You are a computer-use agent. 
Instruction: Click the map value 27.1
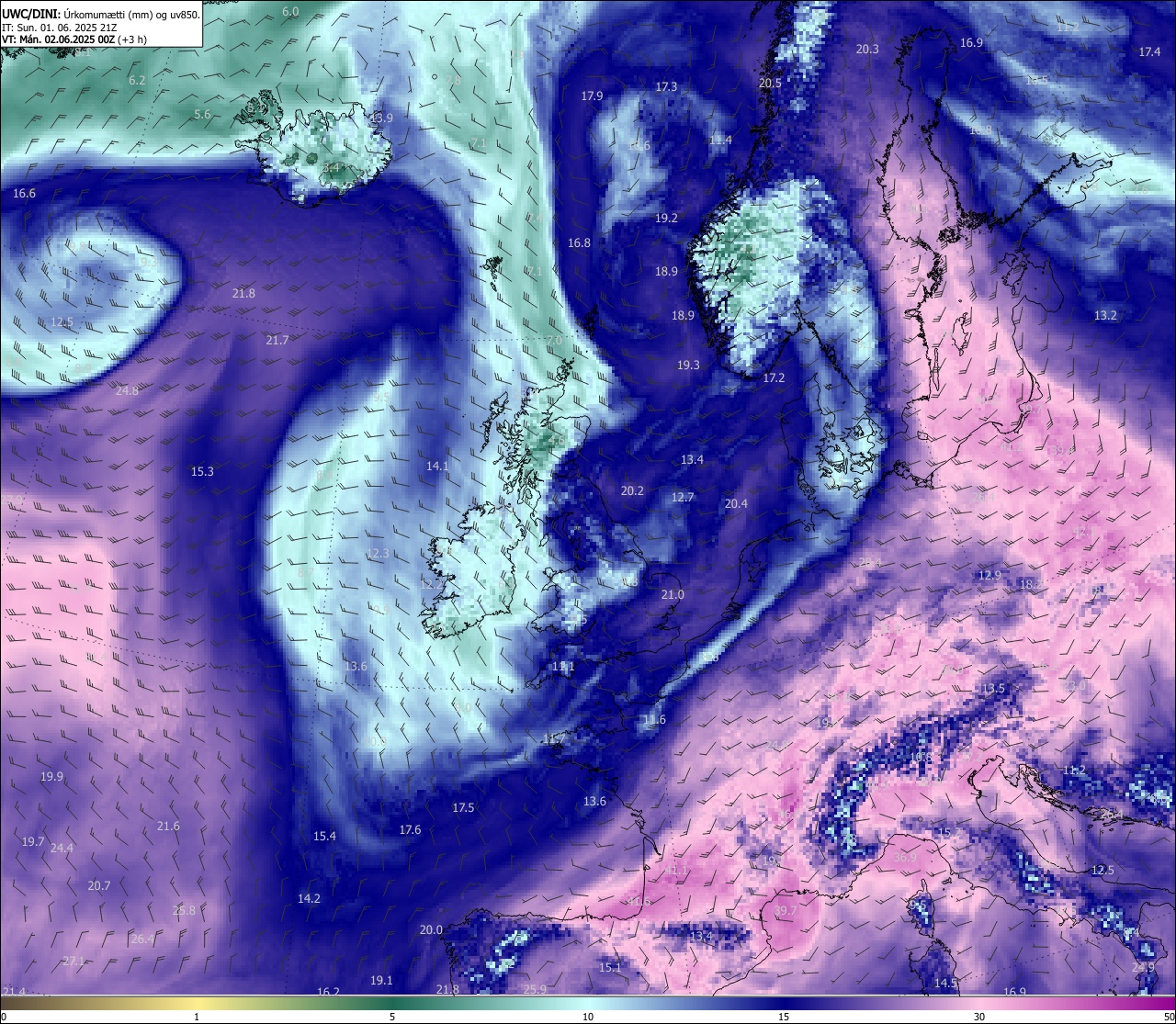73,961
